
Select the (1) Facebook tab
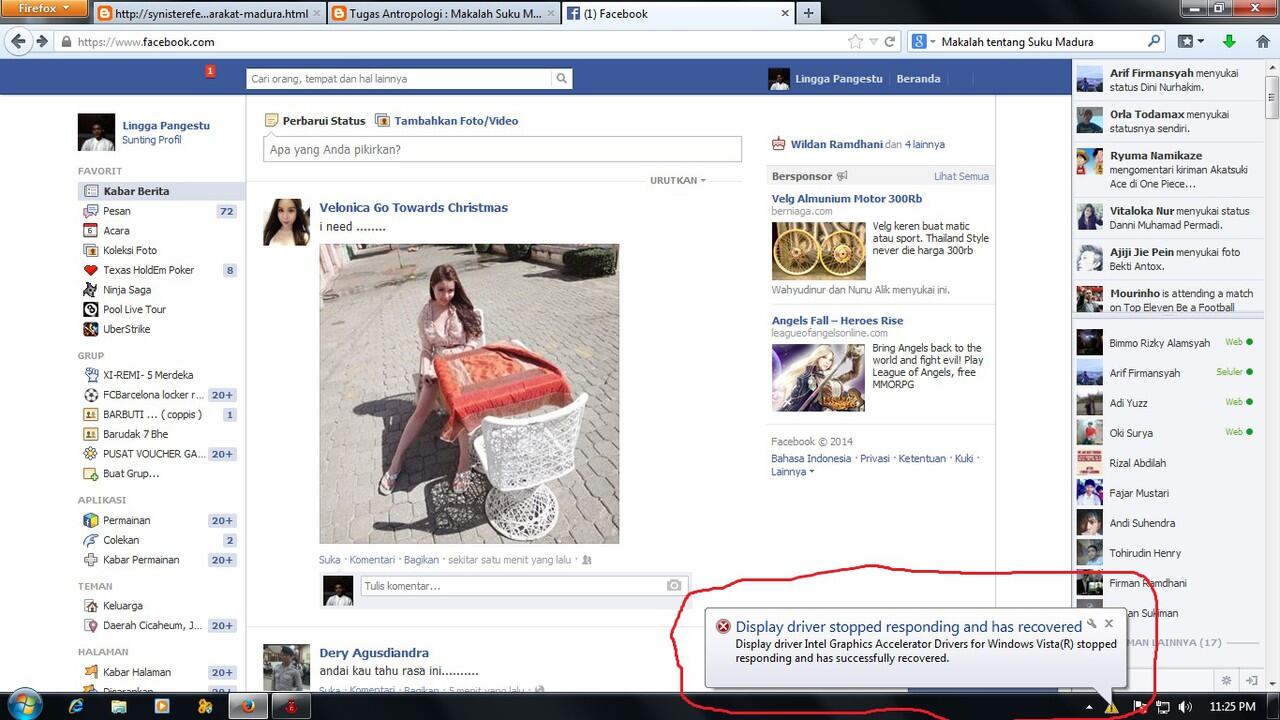click(x=678, y=14)
